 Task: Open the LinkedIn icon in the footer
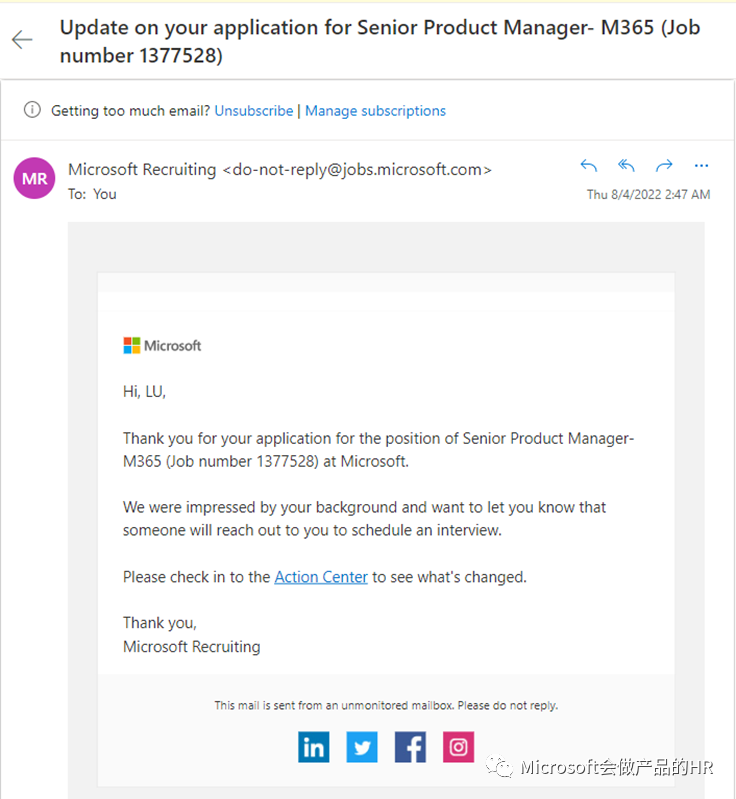tap(313, 747)
